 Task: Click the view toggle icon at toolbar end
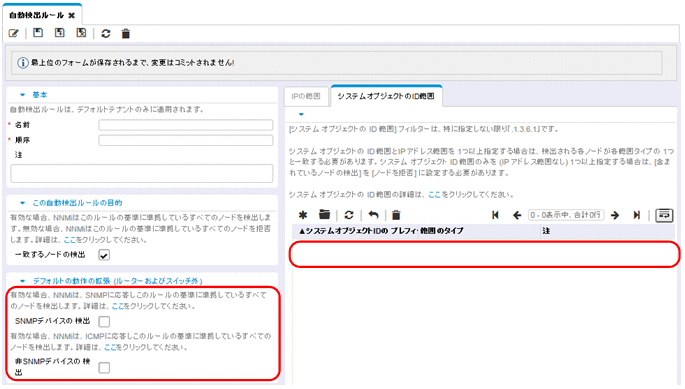pos(664,215)
